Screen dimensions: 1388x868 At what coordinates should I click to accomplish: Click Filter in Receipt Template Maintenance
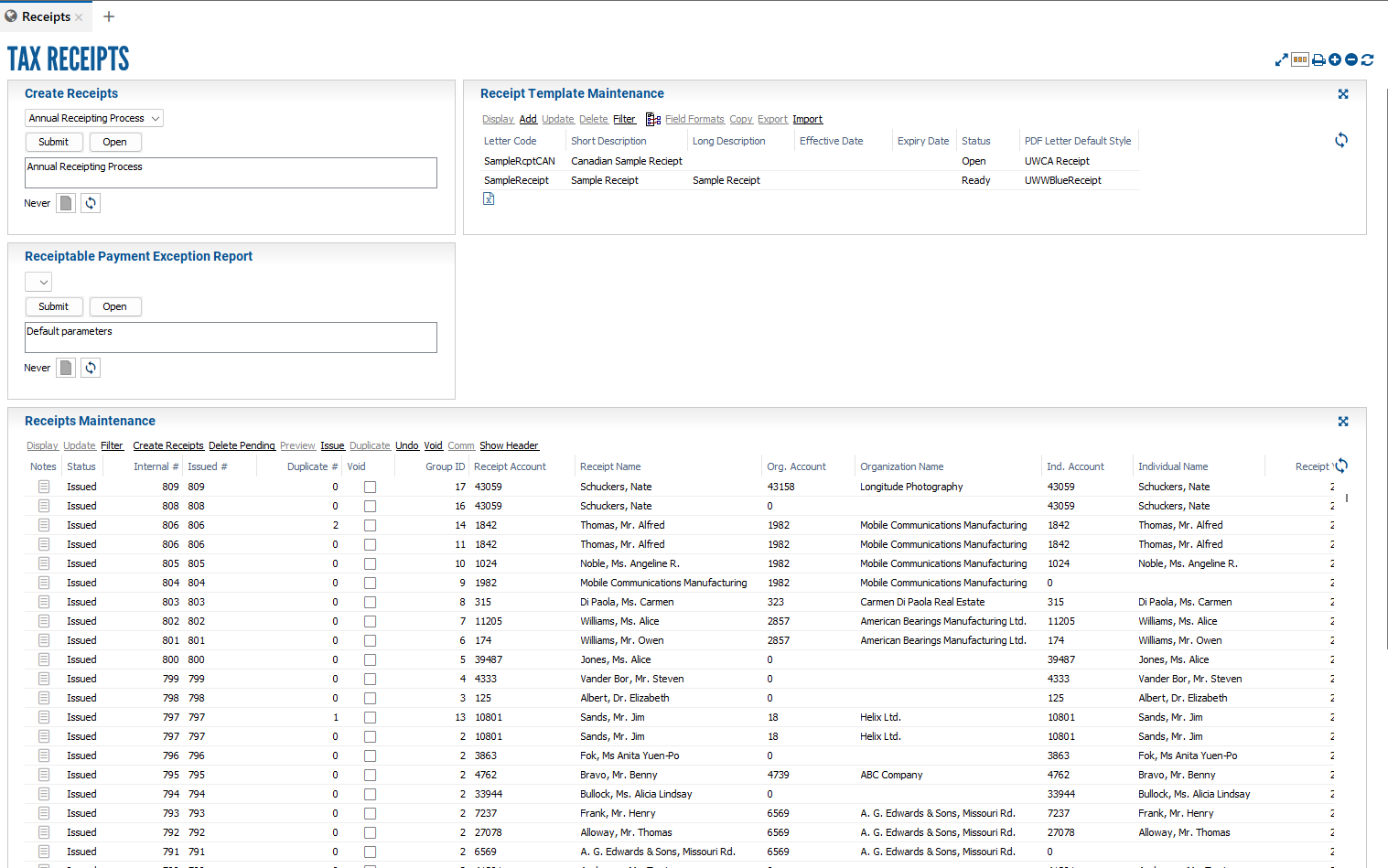point(624,119)
